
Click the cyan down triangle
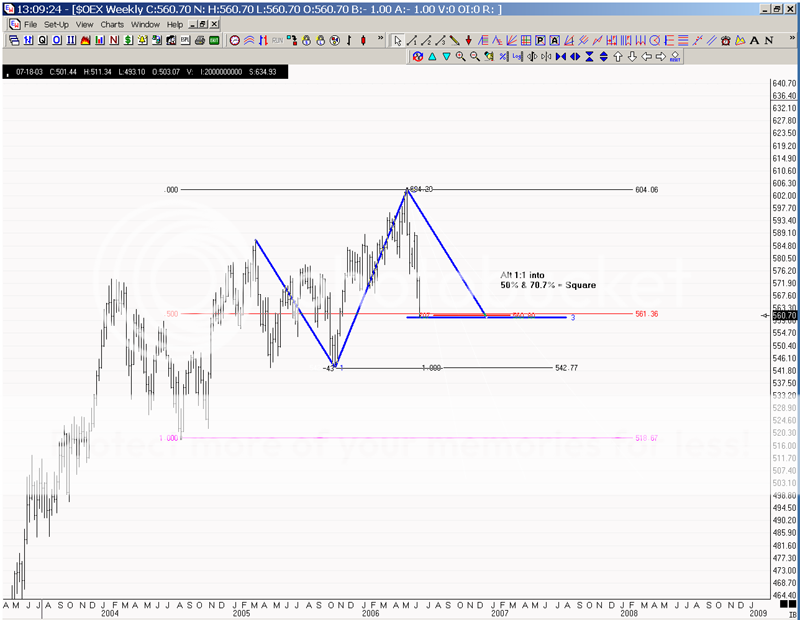pos(446,57)
